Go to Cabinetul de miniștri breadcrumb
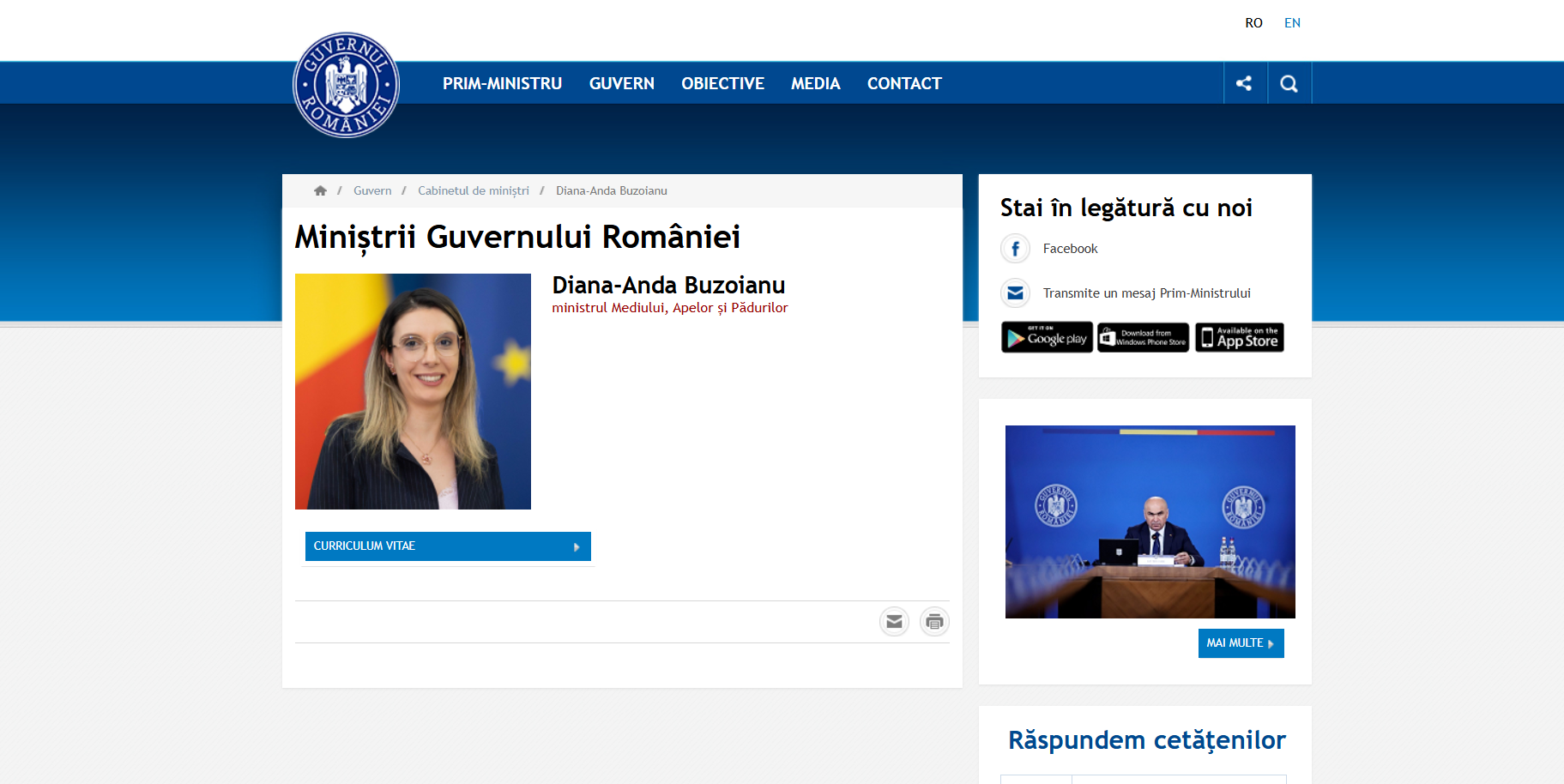Image resolution: width=1564 pixels, height=784 pixels. pos(473,190)
